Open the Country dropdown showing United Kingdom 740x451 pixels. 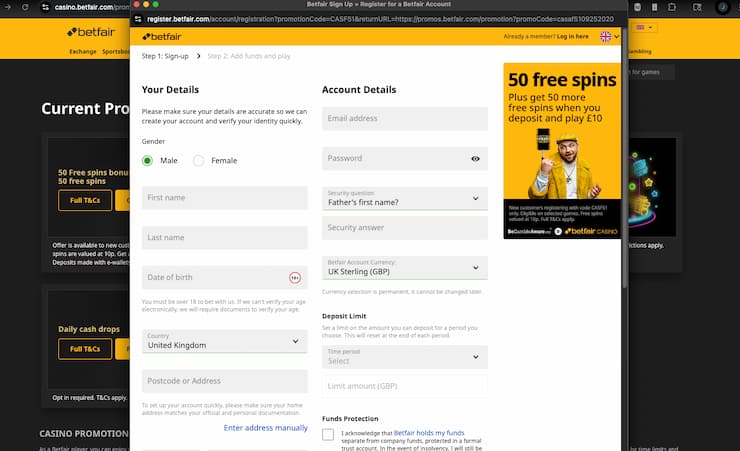point(225,341)
